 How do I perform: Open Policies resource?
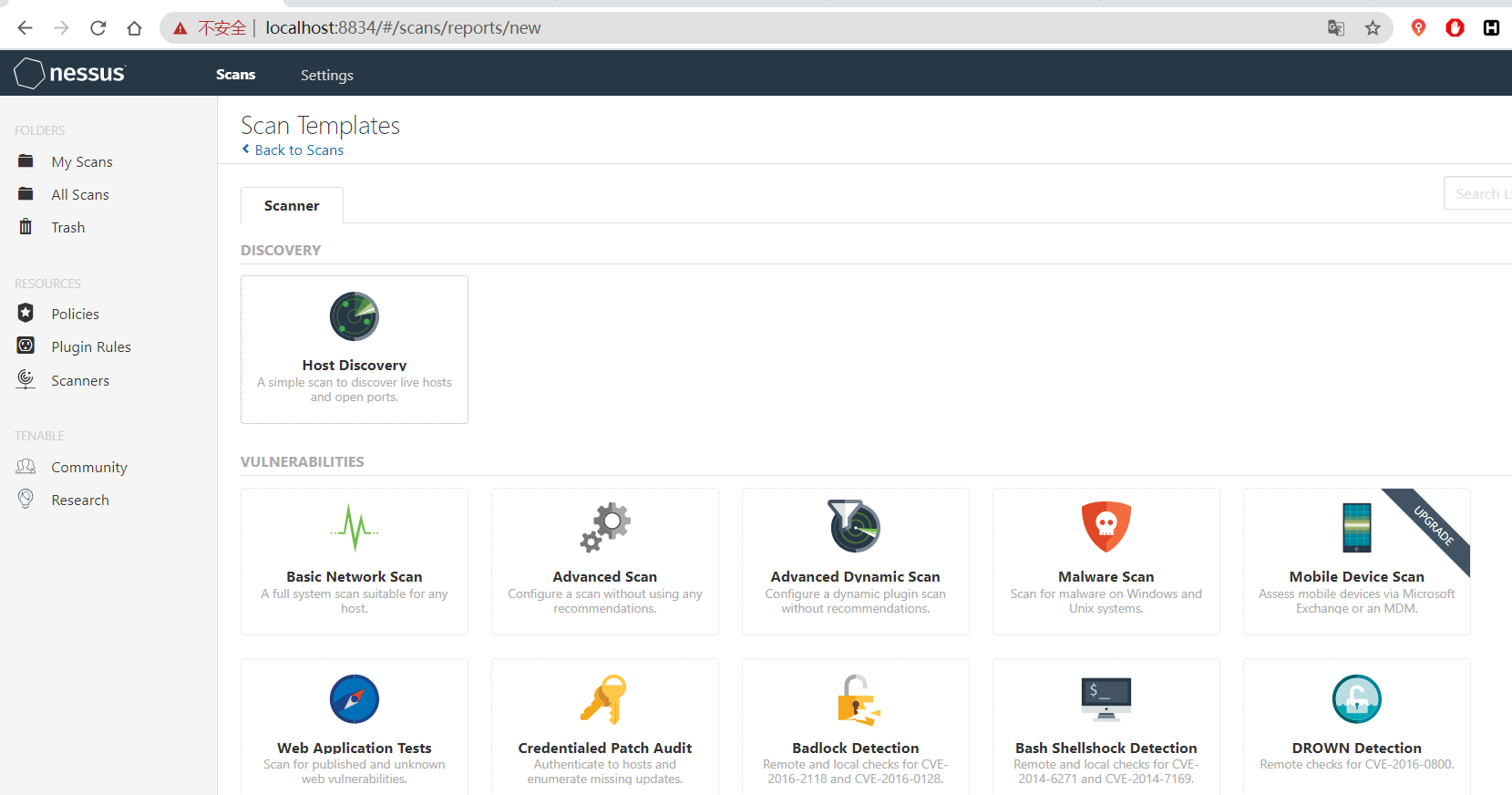point(76,314)
